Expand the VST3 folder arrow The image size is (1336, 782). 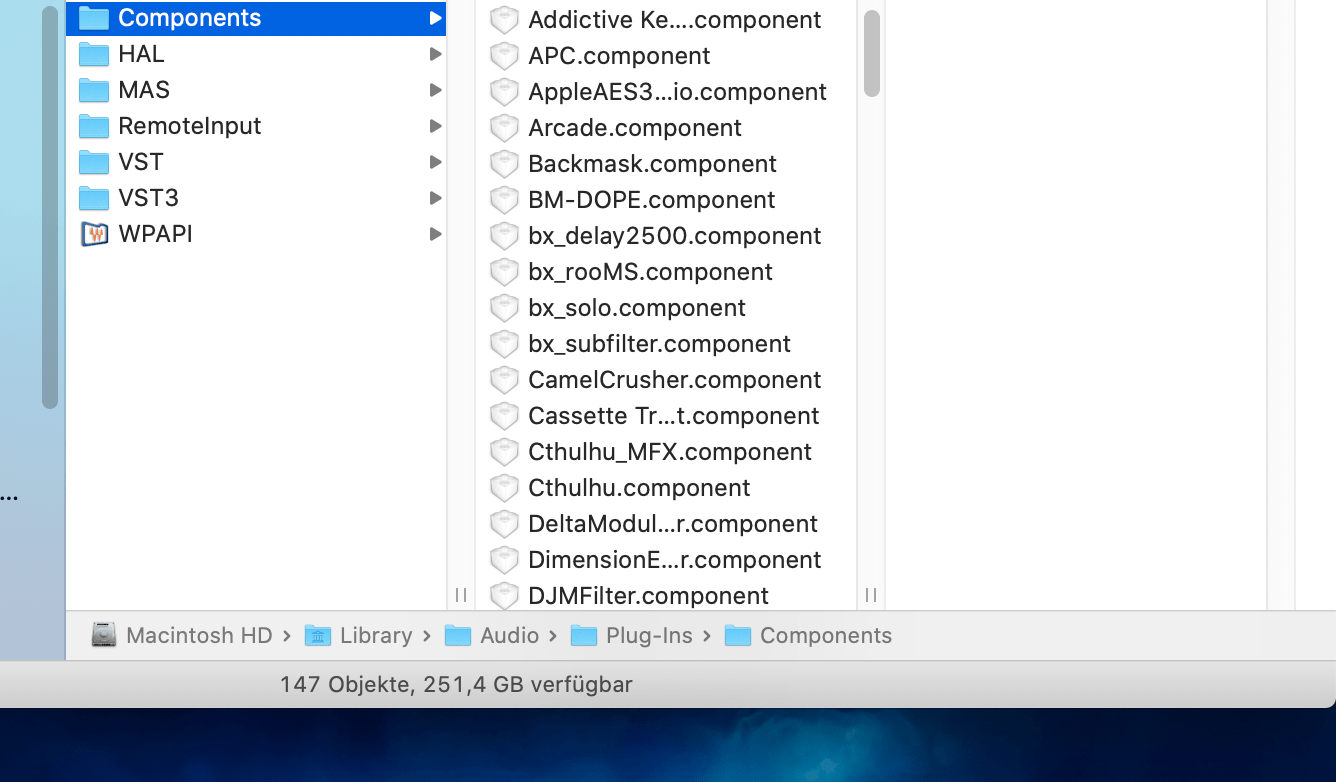[435, 198]
